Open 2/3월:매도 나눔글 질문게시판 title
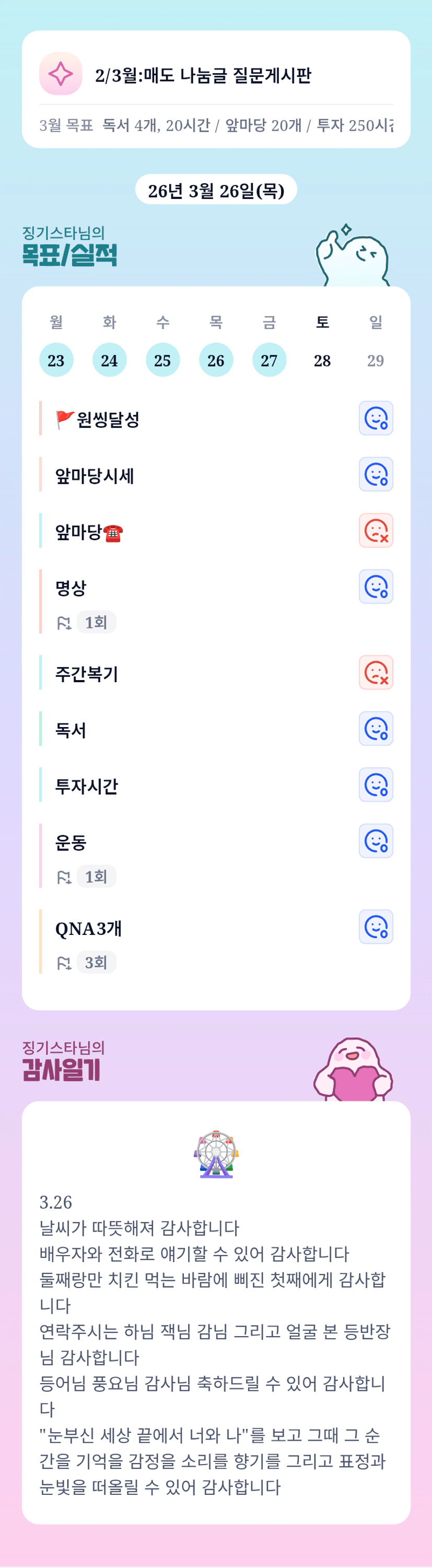 (203, 76)
